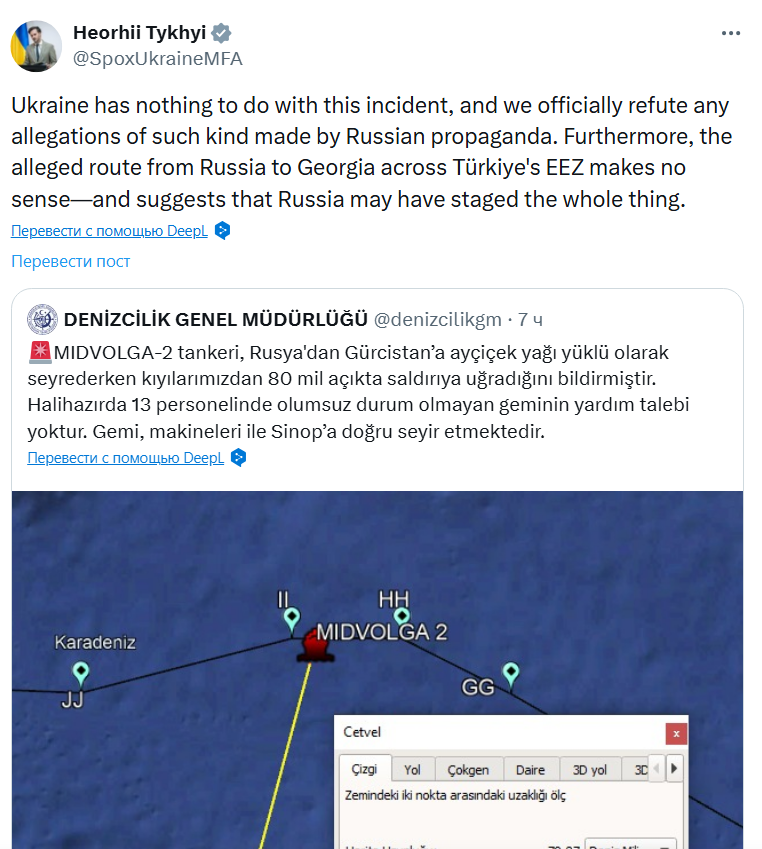Switch to the Yol tab

click(412, 770)
